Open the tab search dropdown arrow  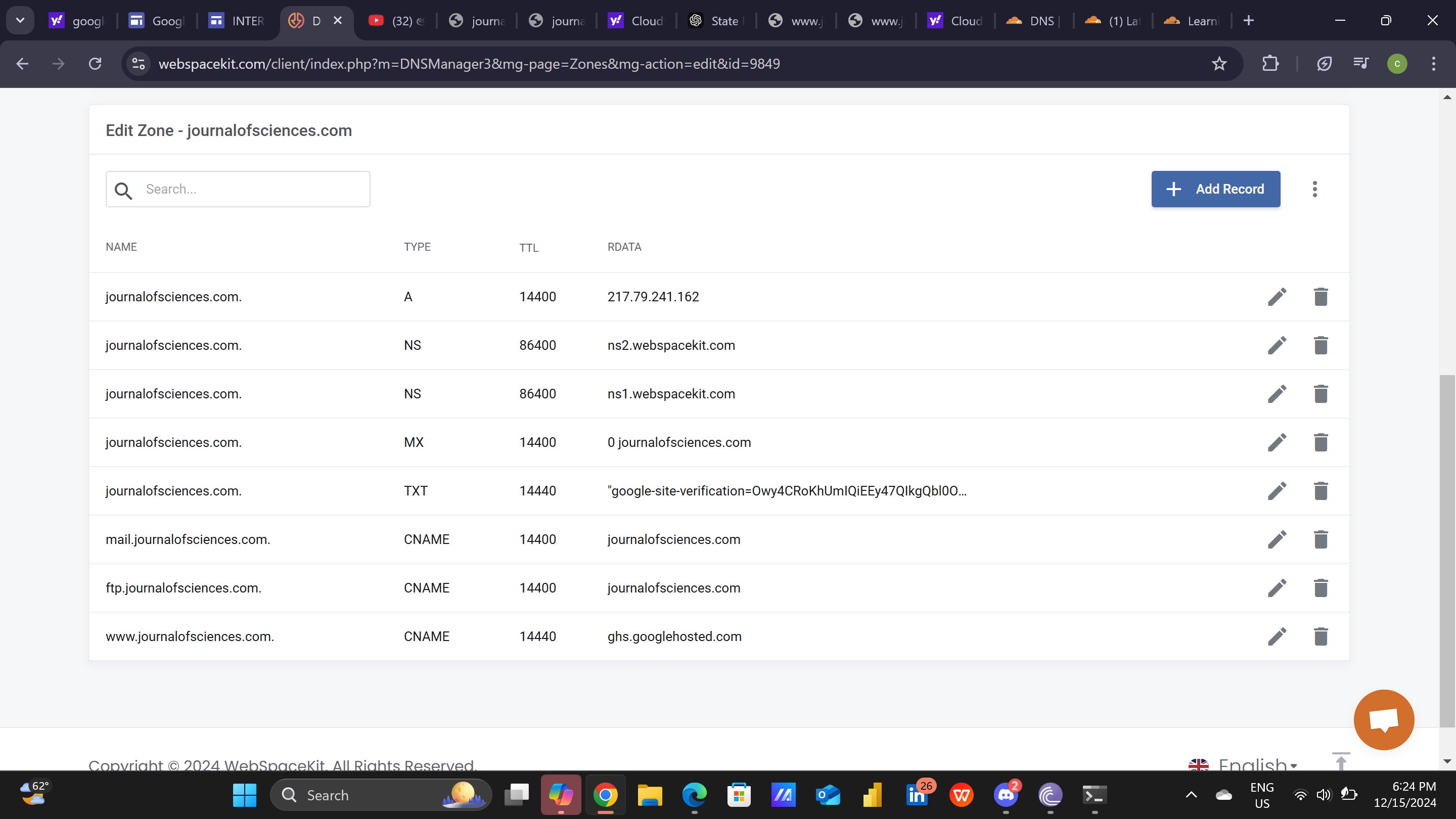pyautogui.click(x=20, y=21)
